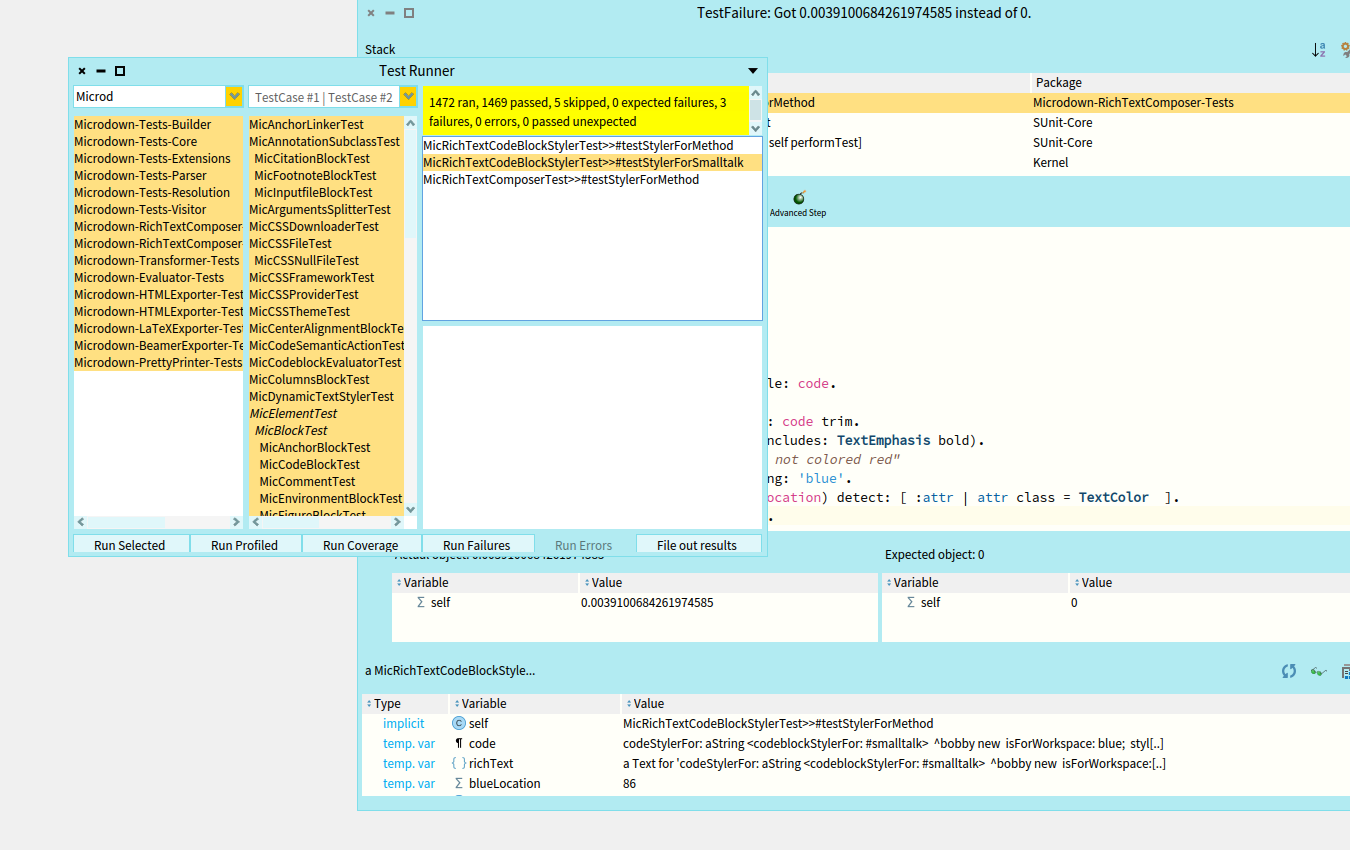The width and height of the screenshot is (1350, 850).
Task: Focus the Microd package search field
Action: click(149, 96)
